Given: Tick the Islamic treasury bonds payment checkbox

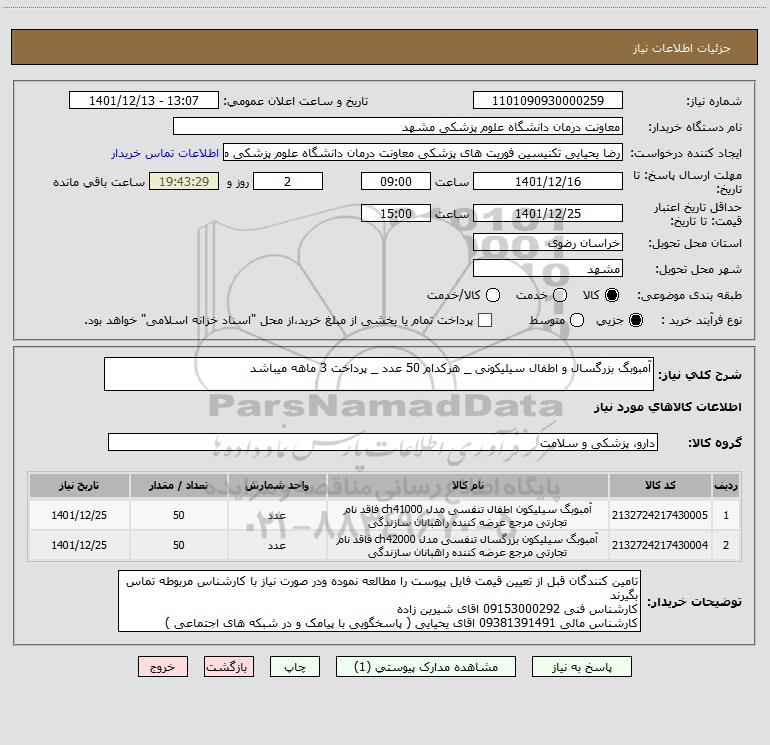Looking at the screenshot, I should pos(485,320).
